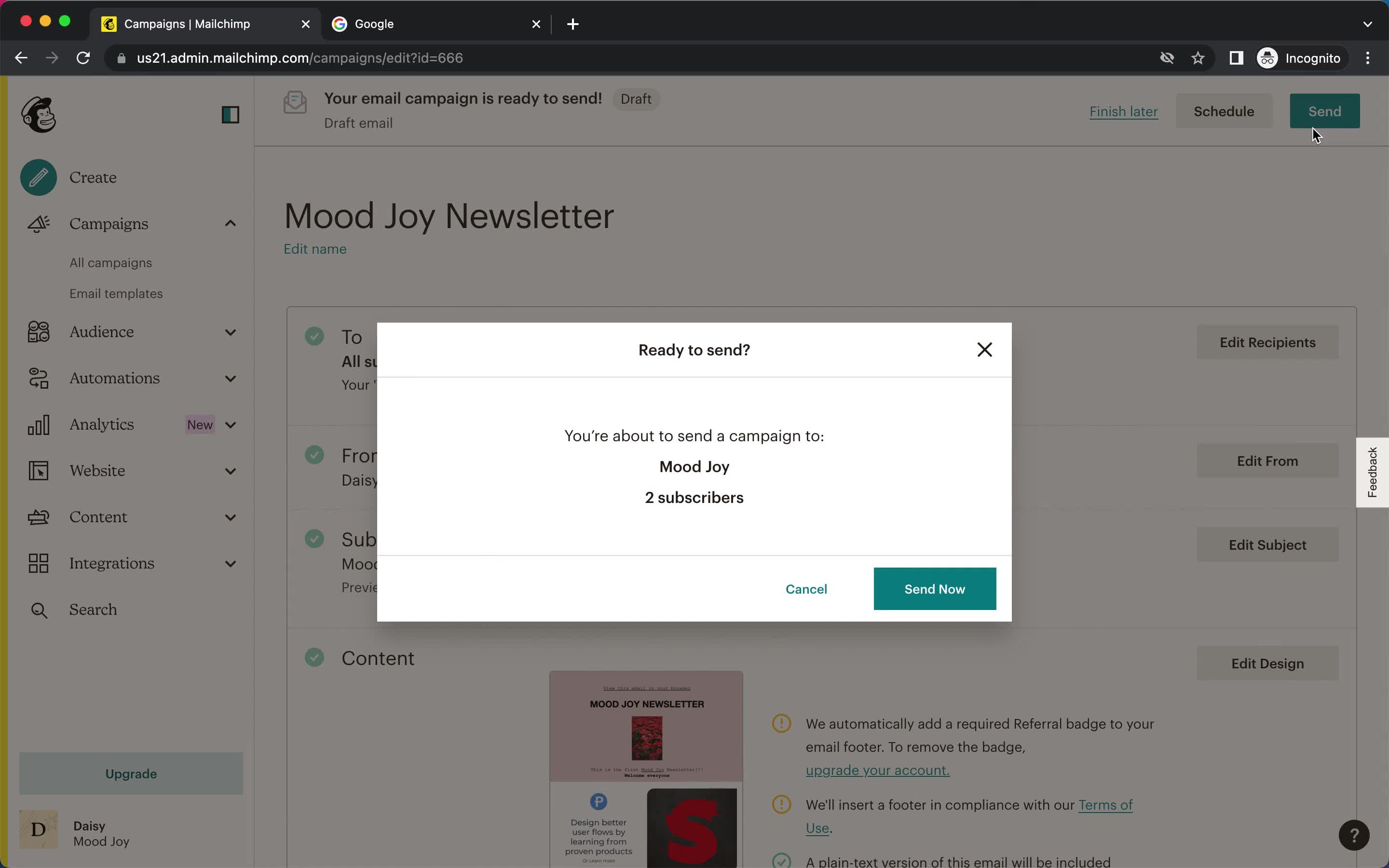Click the Automations lightning bolt icon
The width and height of the screenshot is (1389, 868).
[38, 378]
